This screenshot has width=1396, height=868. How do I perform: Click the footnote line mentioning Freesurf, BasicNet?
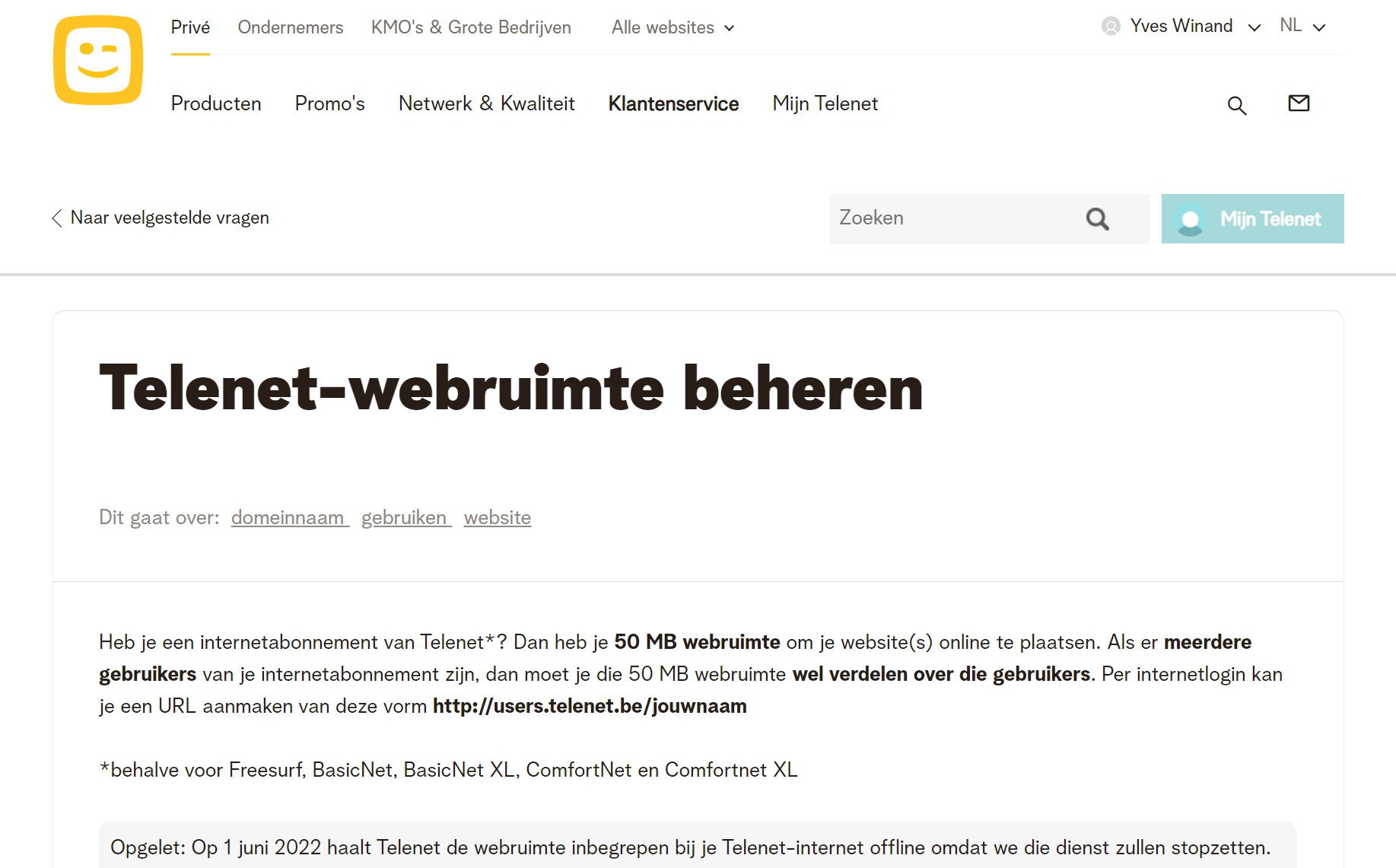point(449,770)
